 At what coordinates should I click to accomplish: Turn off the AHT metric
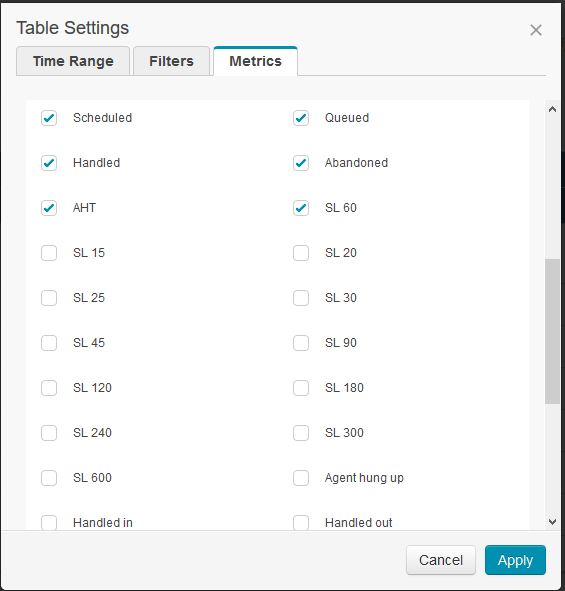click(x=49, y=208)
